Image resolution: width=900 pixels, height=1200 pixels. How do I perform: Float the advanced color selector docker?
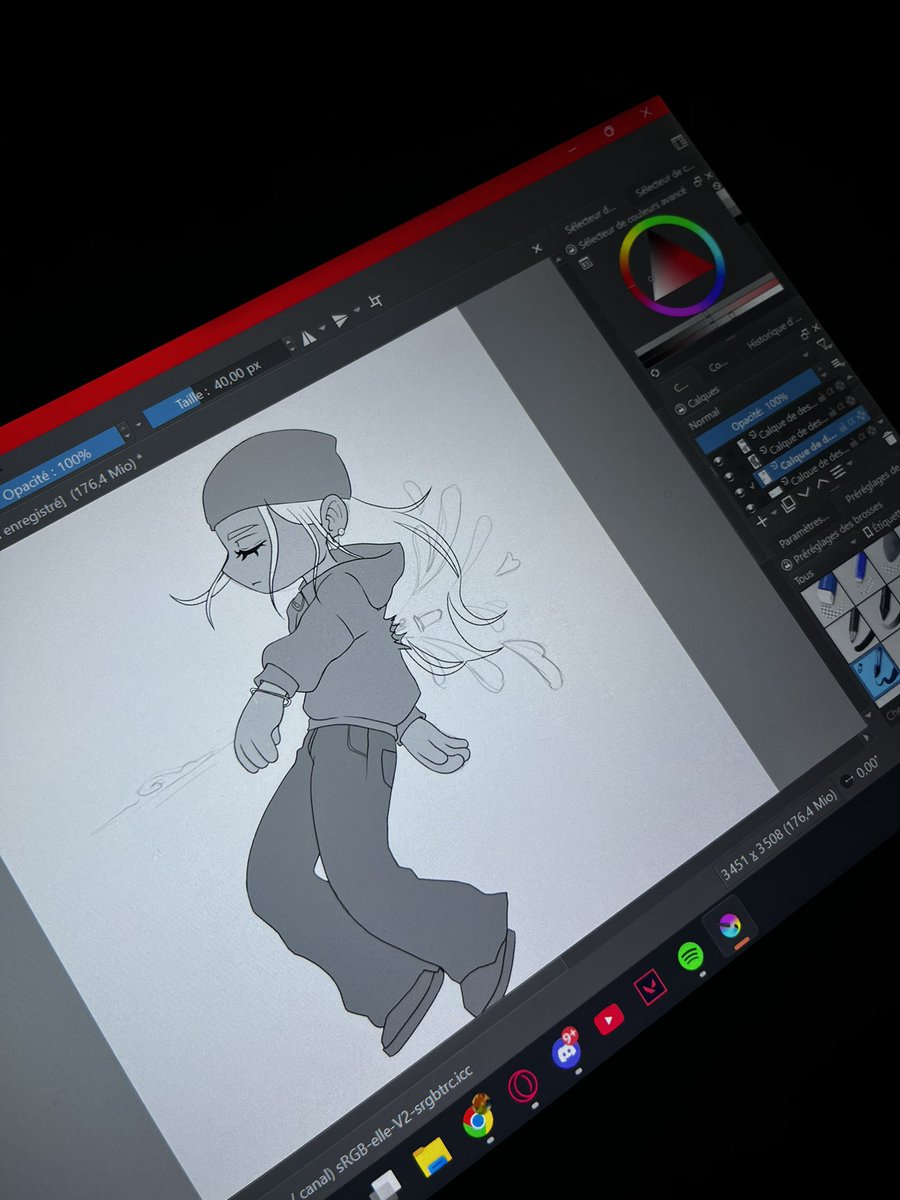pos(698,182)
